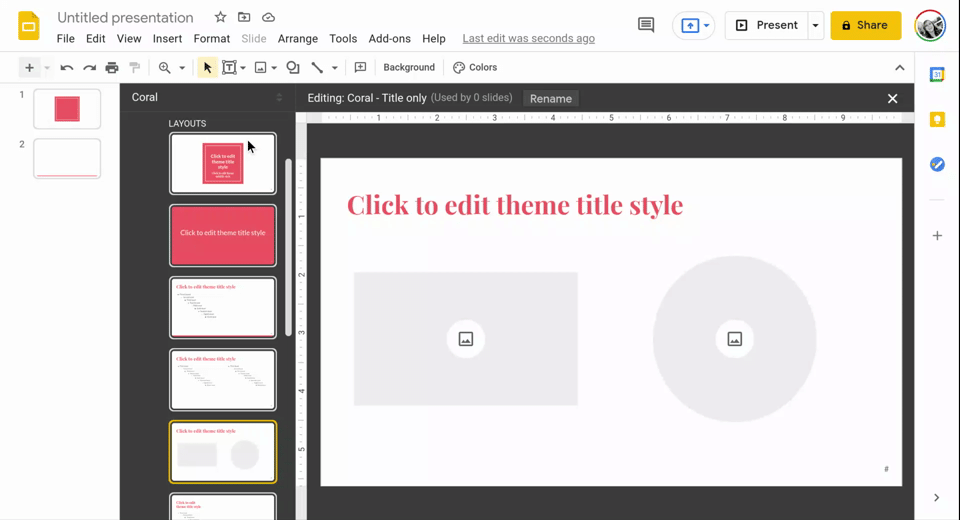This screenshot has width=960, height=520.
Task: Open the Present options dropdown arrow
Action: pyautogui.click(x=816, y=25)
